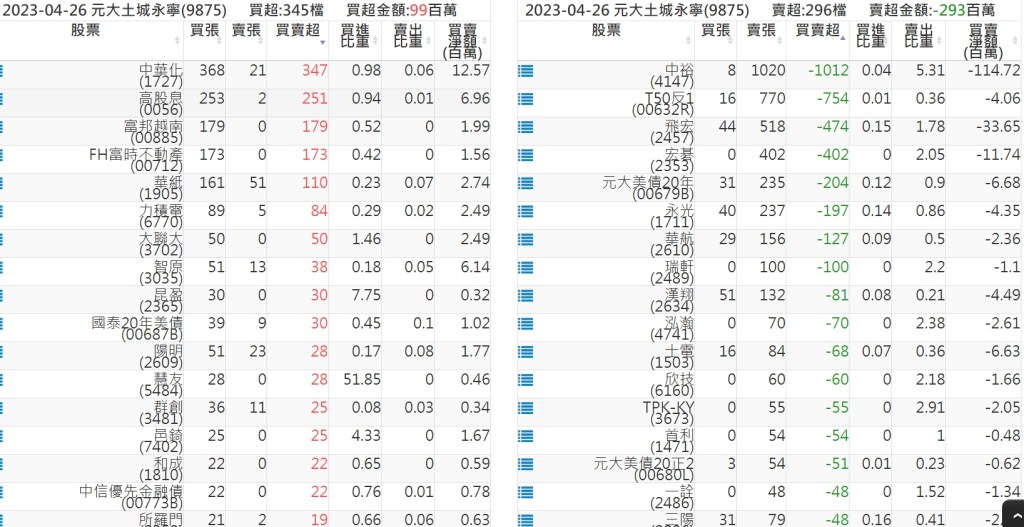Click the list icon beside 華航 (2610)
Screen dimensions: 1024x527
pos(525,239)
